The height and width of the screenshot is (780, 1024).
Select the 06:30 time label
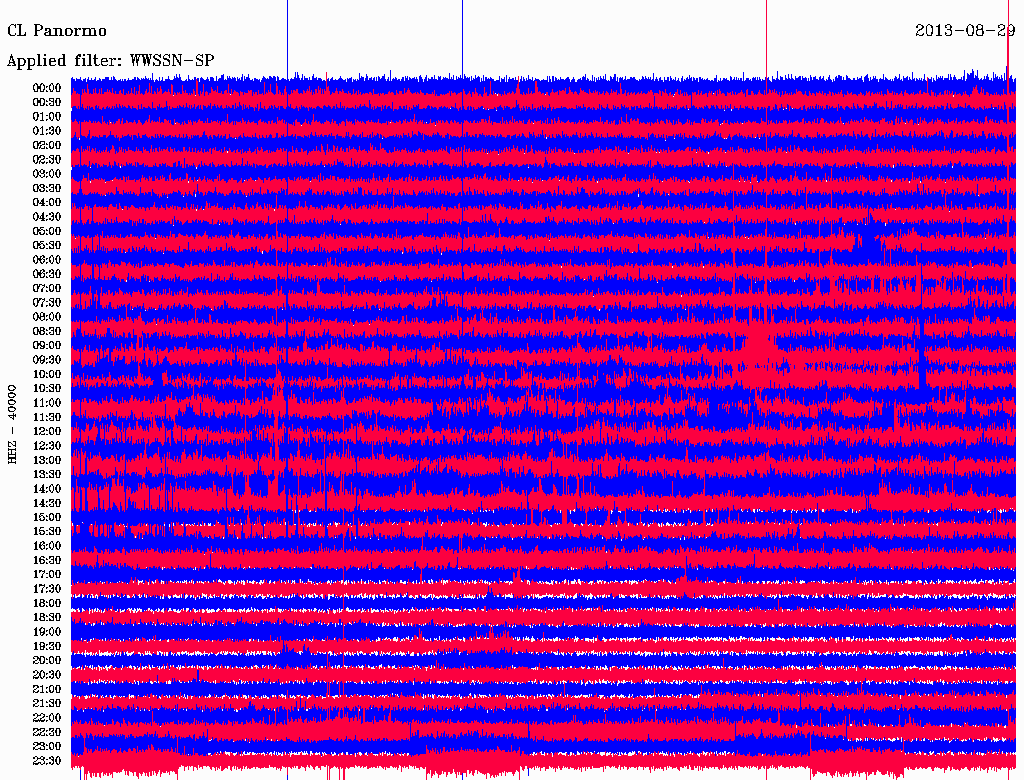[x=47, y=274]
